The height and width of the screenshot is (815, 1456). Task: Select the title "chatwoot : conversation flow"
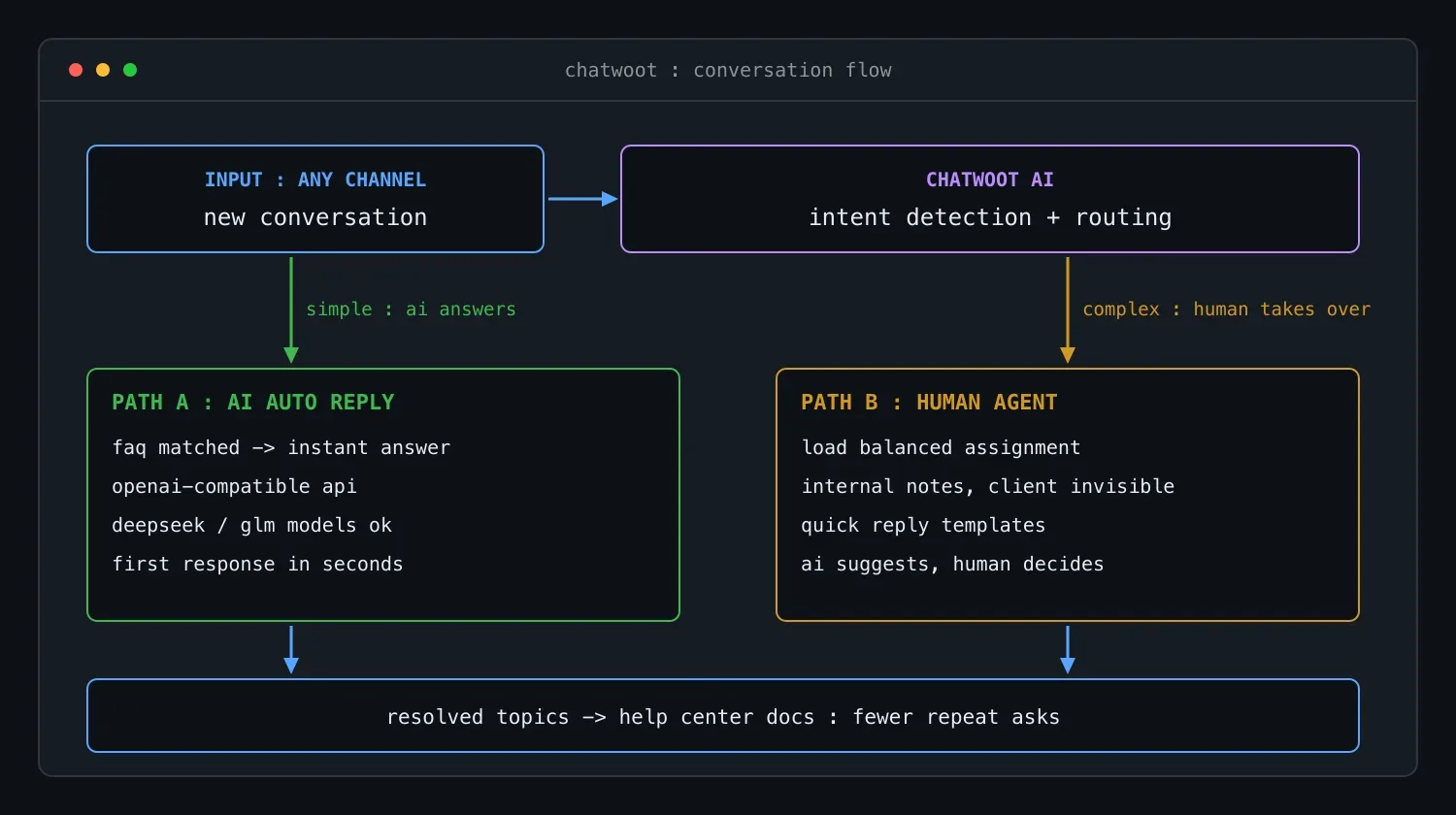click(x=728, y=70)
